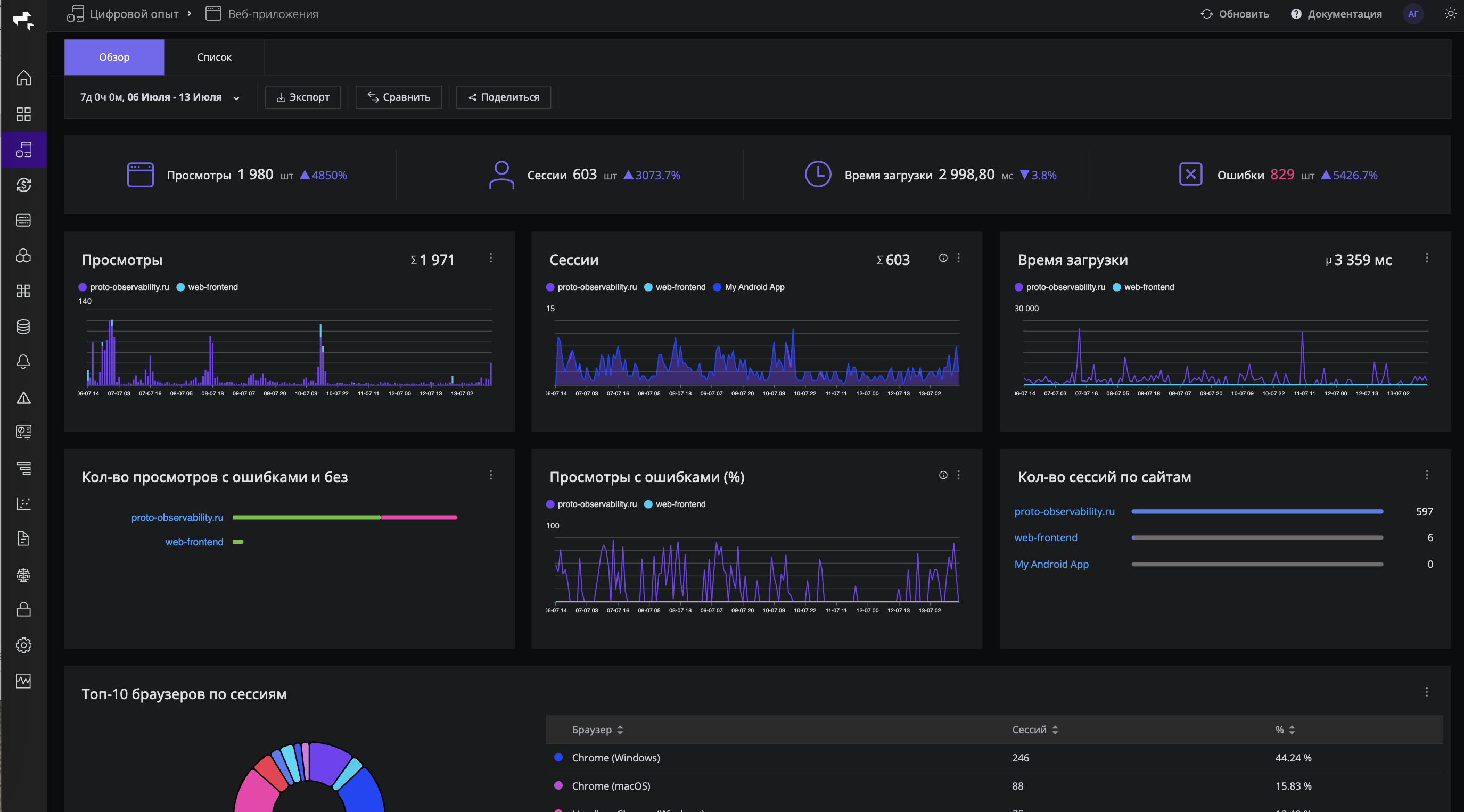
Task: Open the bell notifications icon in sidebar
Action: point(23,361)
